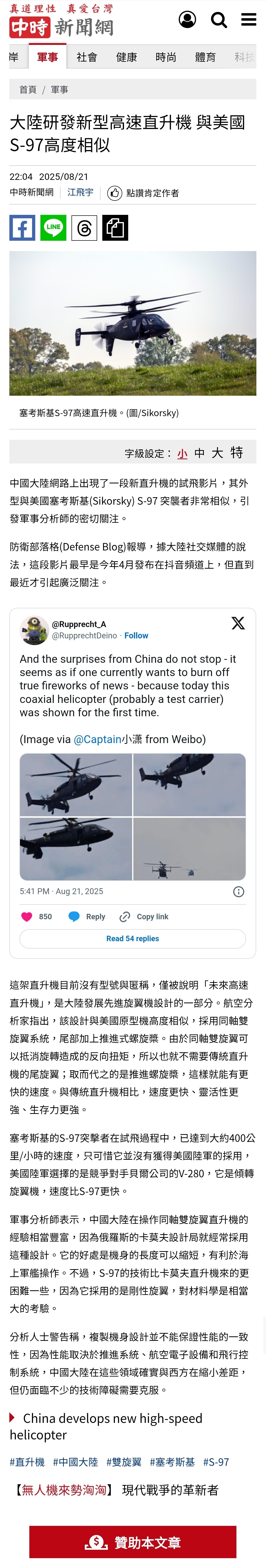
Task: Open tweet info circle icon
Action: pyautogui.click(x=239, y=892)
